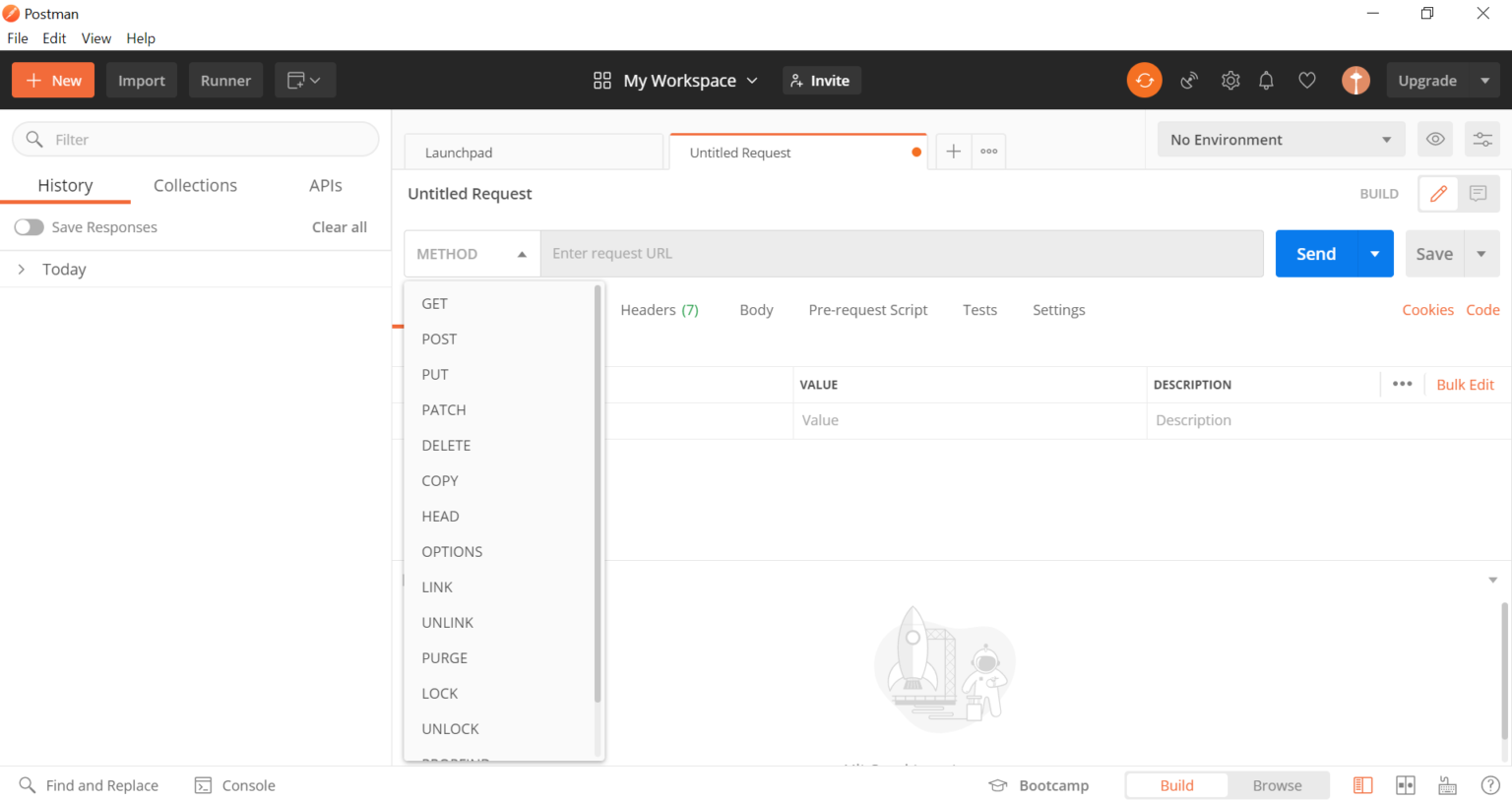Switch to the Collections tab
This screenshot has width=1512, height=801.
195,185
